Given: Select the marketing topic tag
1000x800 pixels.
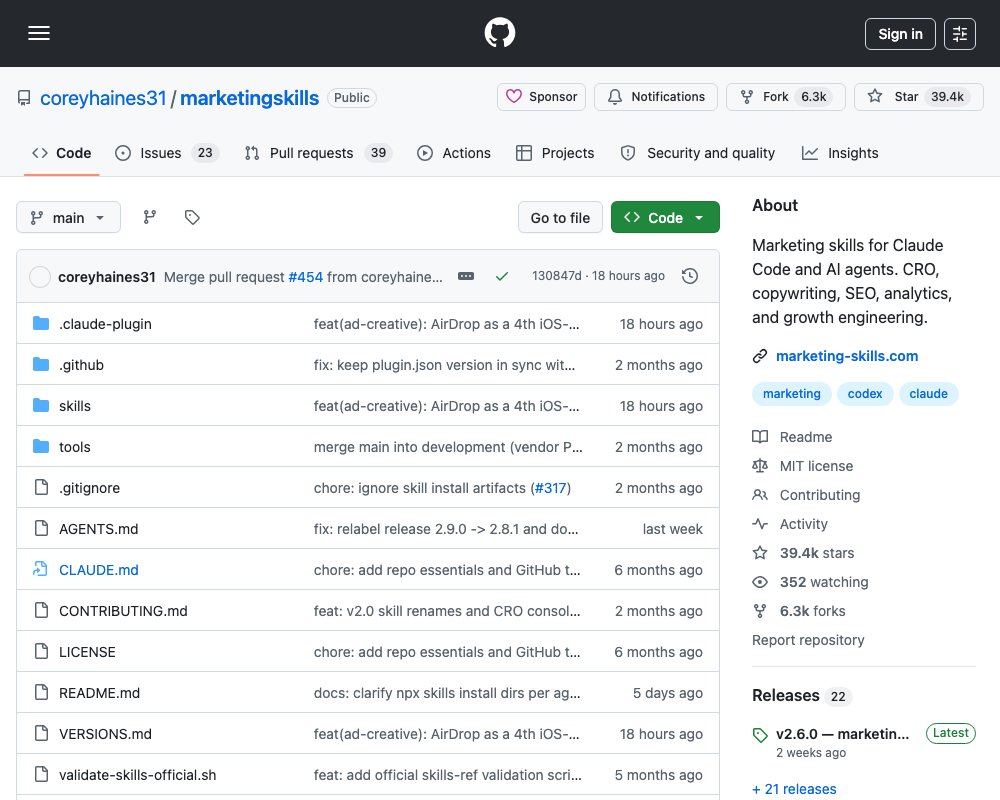Looking at the screenshot, I should tap(791, 394).
